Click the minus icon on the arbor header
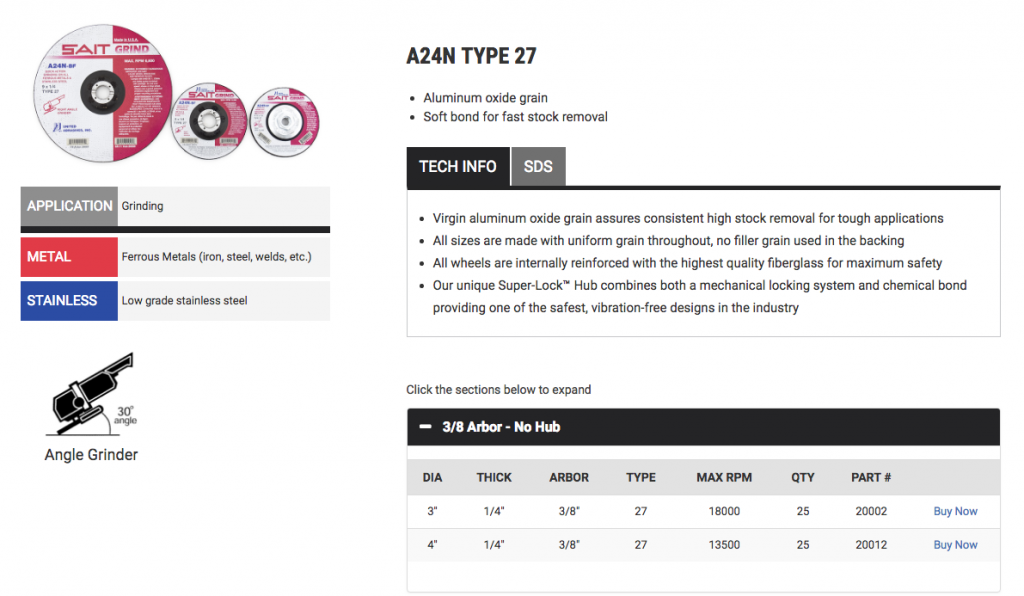This screenshot has width=1024, height=596. [x=427, y=426]
